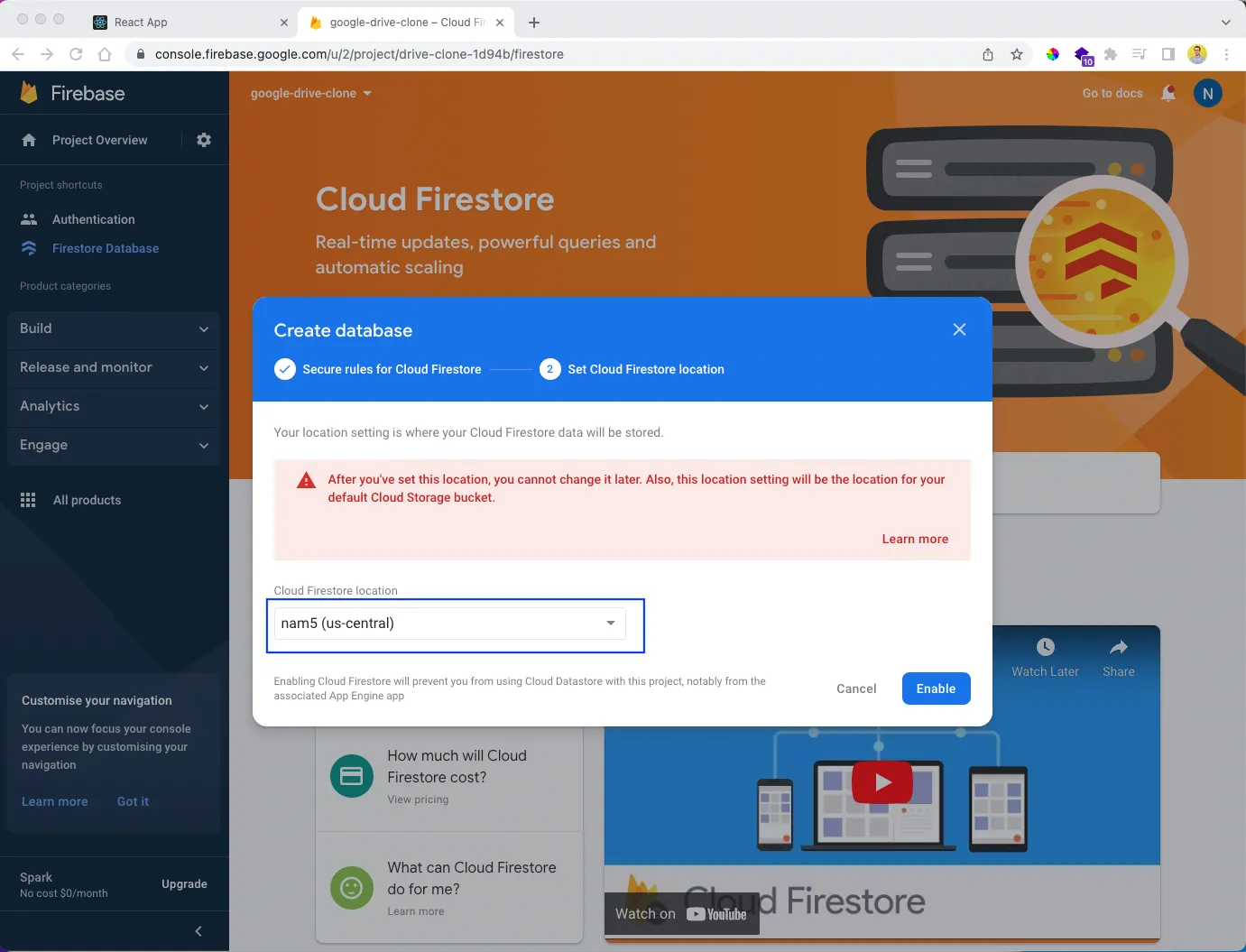The height and width of the screenshot is (952, 1246).
Task: Open Cloud Firestore location dropdown
Action: [x=449, y=624]
